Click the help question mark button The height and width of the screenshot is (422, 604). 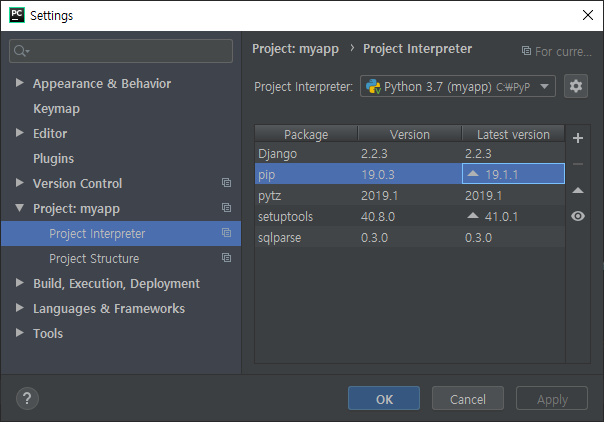[27, 398]
